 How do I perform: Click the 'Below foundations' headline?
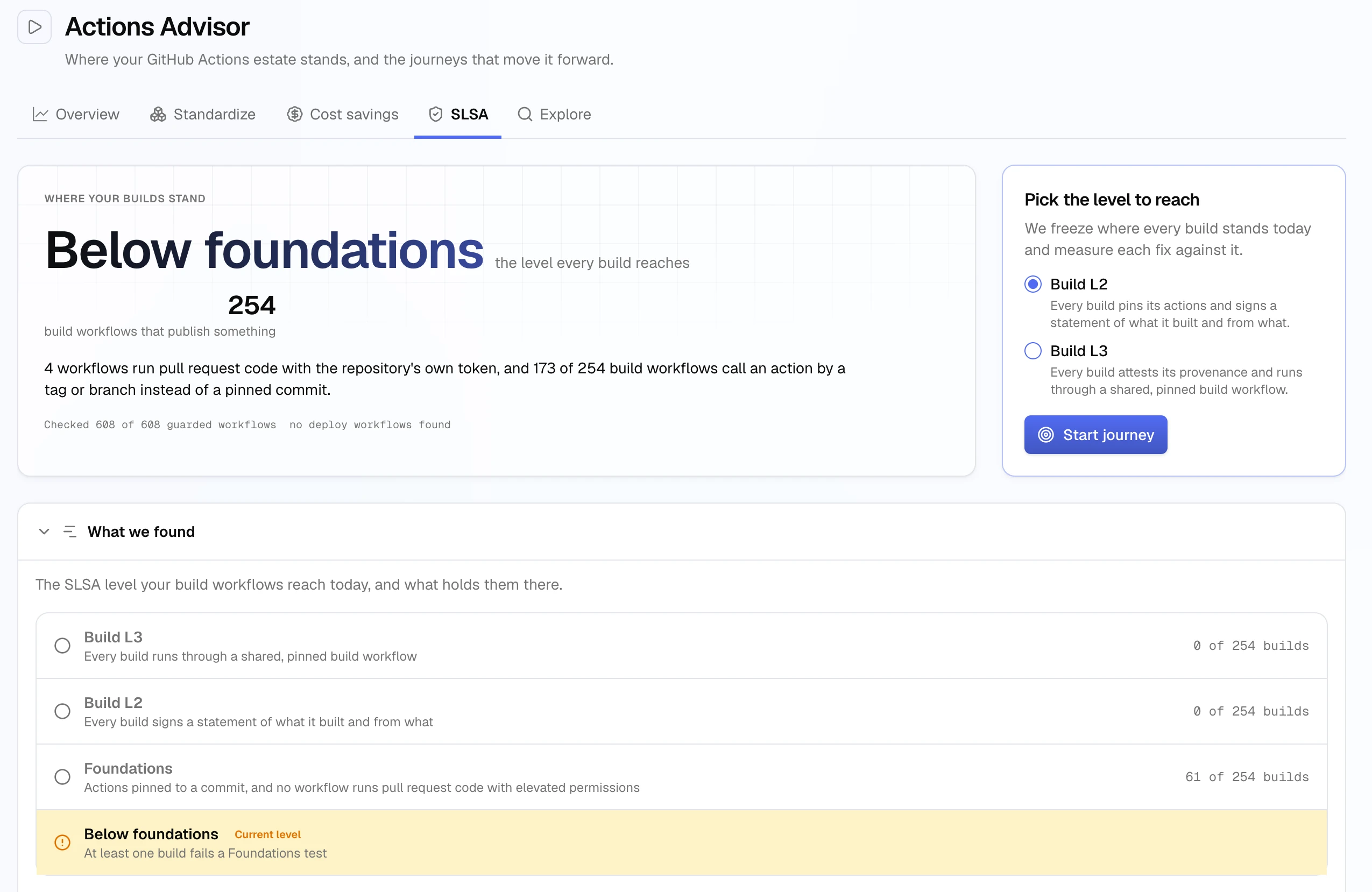[264, 250]
